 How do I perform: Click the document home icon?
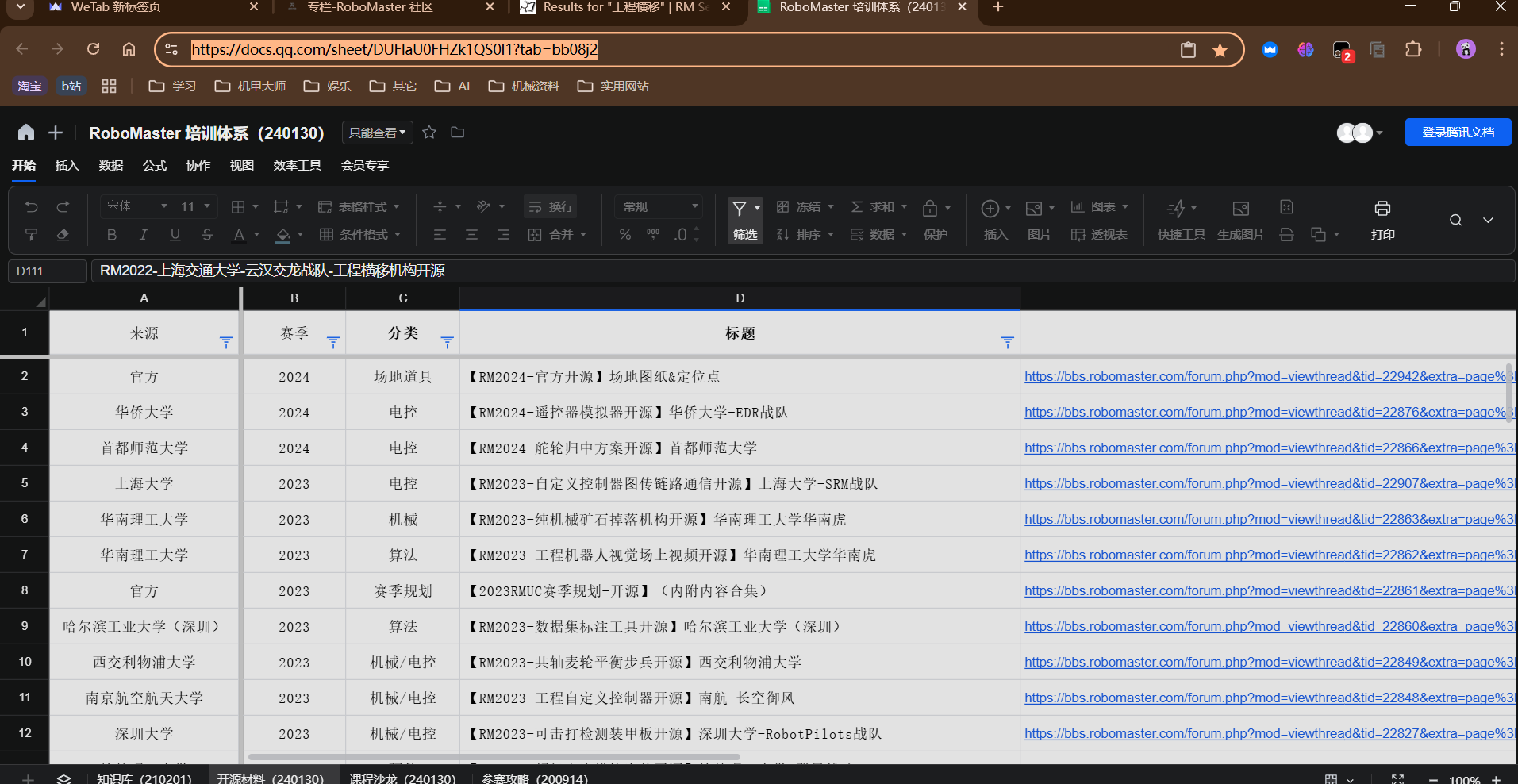[26, 133]
